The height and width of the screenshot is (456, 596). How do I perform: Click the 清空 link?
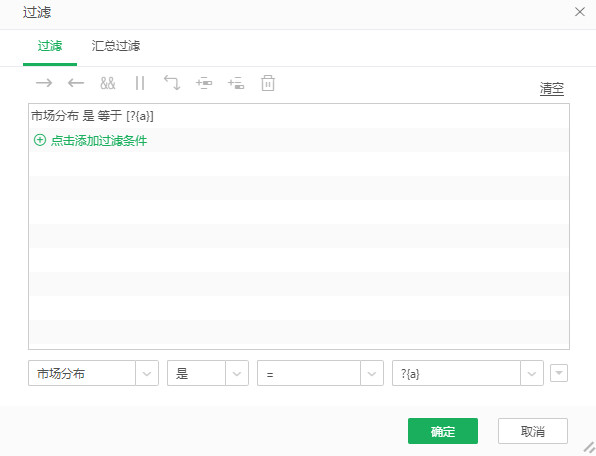click(x=552, y=89)
